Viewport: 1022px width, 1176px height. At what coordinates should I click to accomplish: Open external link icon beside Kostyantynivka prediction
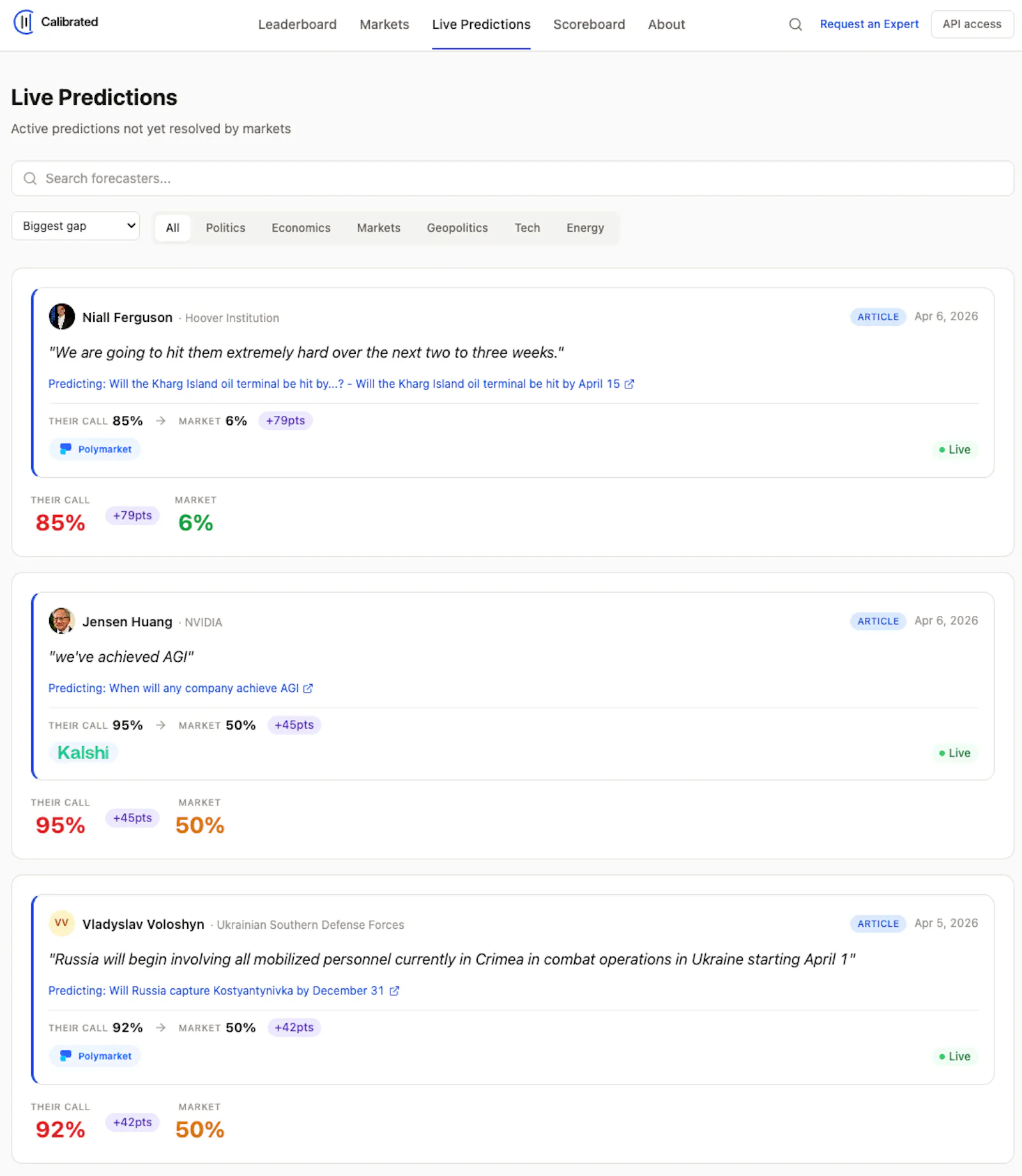pyautogui.click(x=395, y=991)
